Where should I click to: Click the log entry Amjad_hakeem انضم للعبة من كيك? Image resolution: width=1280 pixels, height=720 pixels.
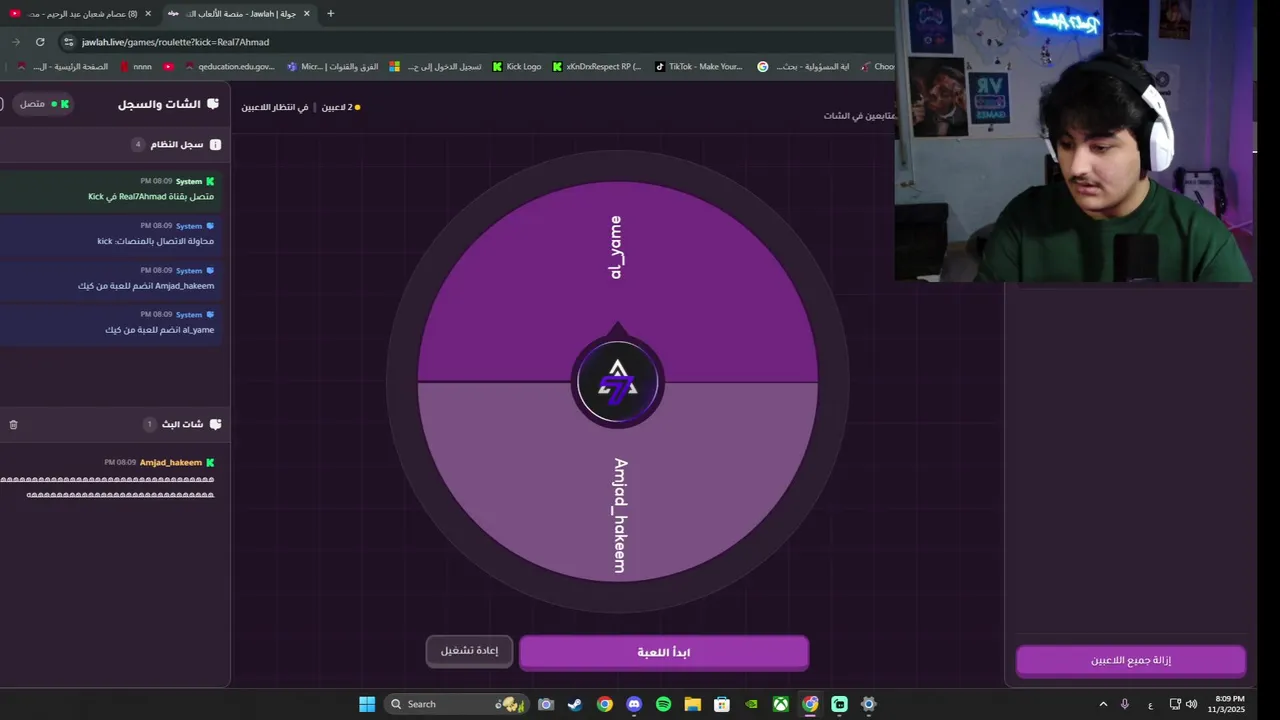[111, 279]
